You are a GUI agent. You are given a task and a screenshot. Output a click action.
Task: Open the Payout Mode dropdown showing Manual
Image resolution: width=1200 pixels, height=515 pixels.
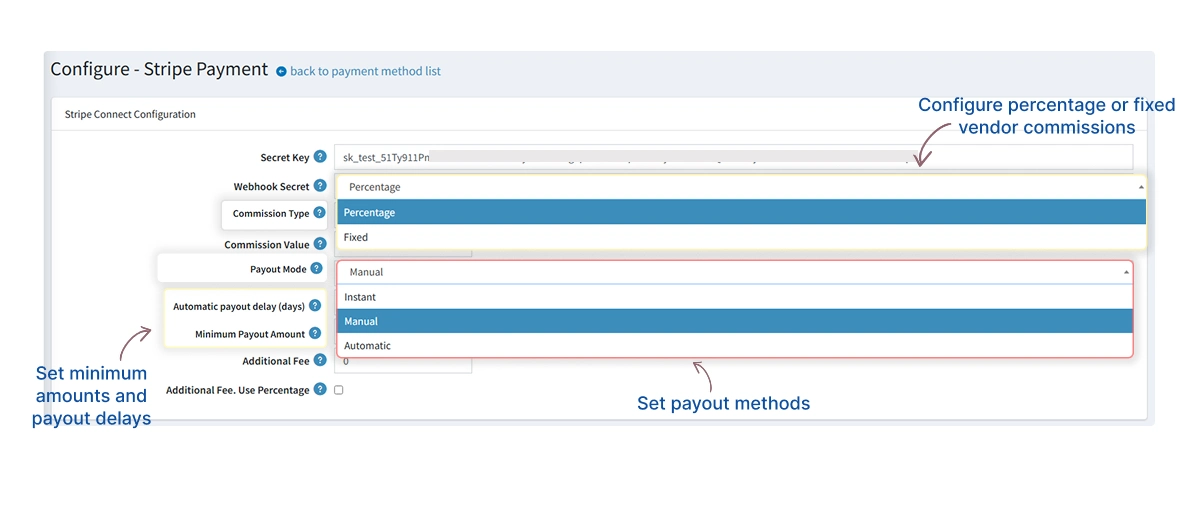click(735, 272)
